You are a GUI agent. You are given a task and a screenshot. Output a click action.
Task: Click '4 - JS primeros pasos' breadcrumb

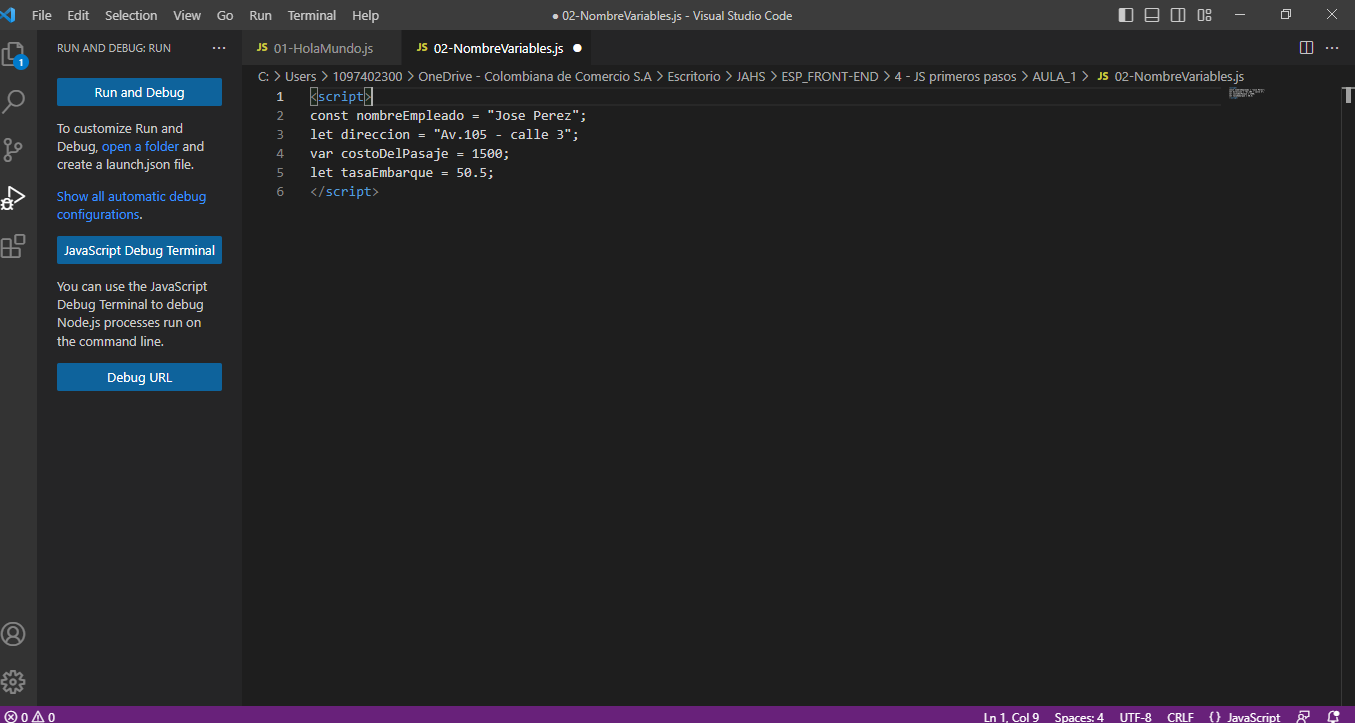[955, 76]
